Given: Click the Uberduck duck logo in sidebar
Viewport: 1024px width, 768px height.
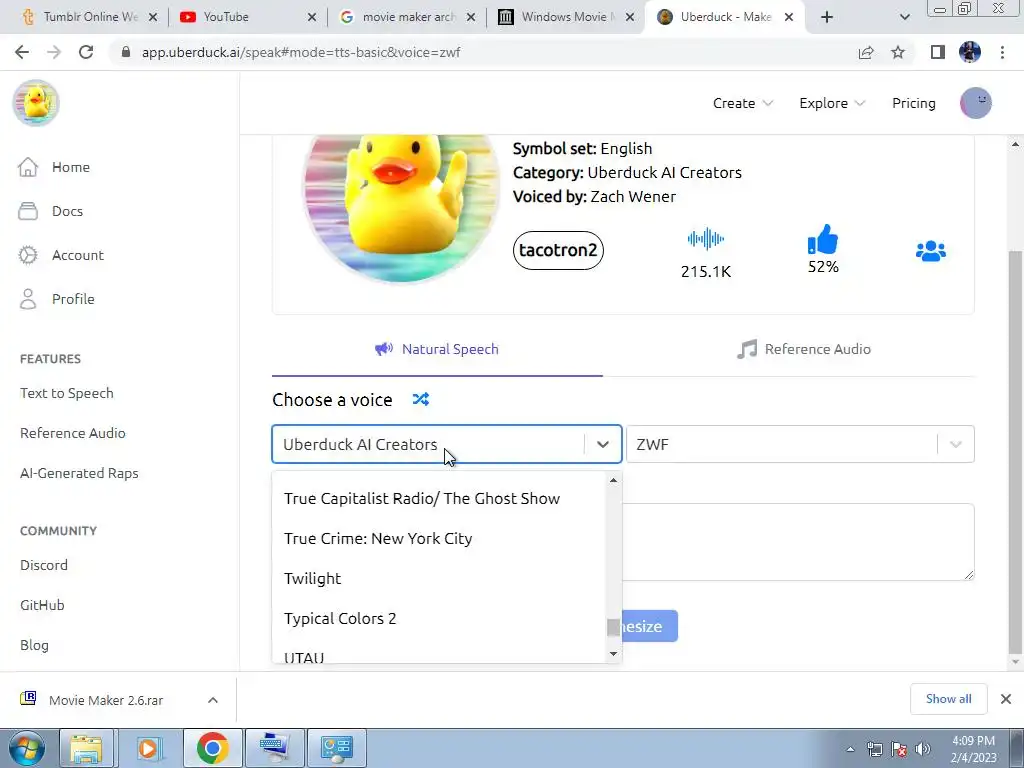Looking at the screenshot, I should pyautogui.click(x=36, y=103).
